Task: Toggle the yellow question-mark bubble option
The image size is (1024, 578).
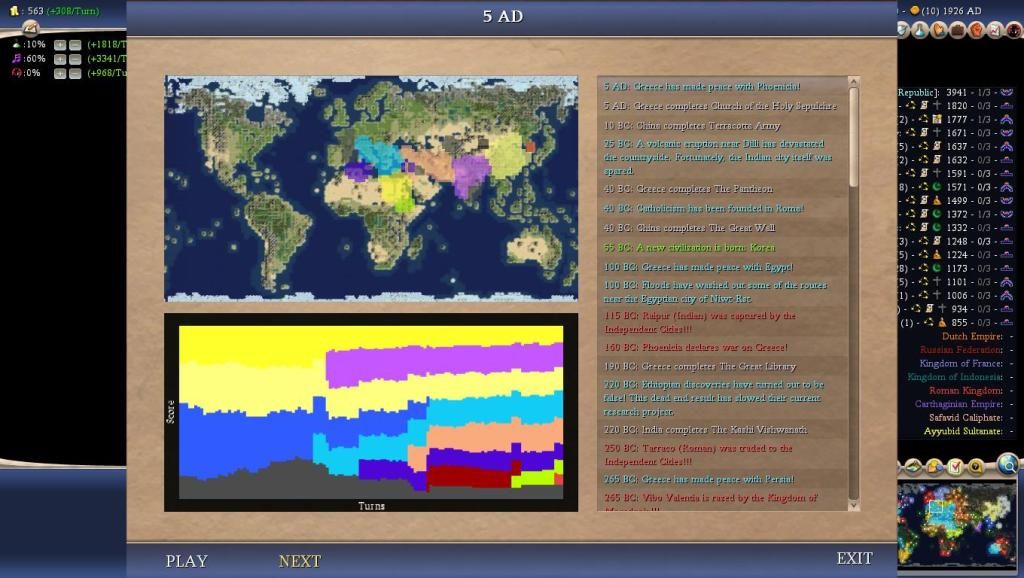Action: tap(976, 467)
